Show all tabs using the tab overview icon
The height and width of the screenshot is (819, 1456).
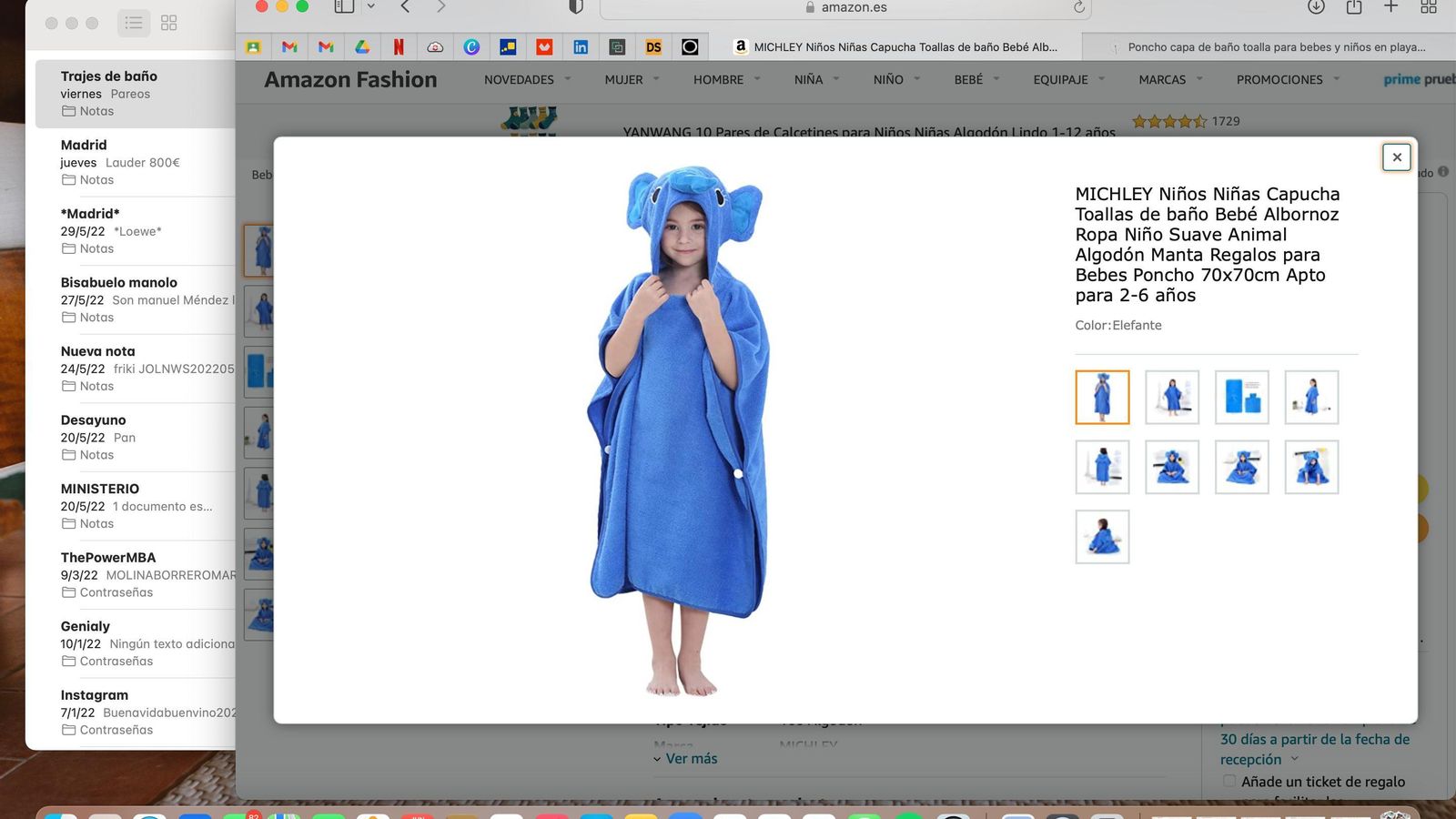(1429, 7)
